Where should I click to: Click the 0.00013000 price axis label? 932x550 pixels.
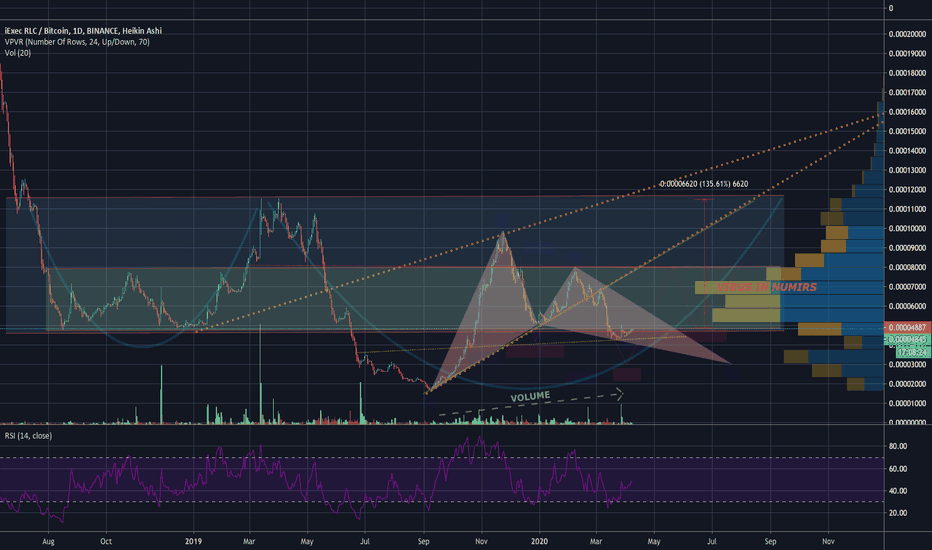tap(907, 170)
